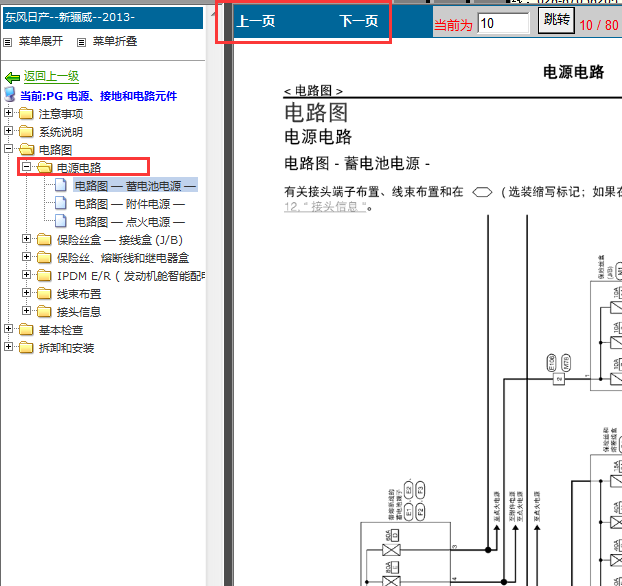Select 电路图 — 蓄电池电源 — tree item
This screenshot has width=622, height=586.
click(135, 185)
